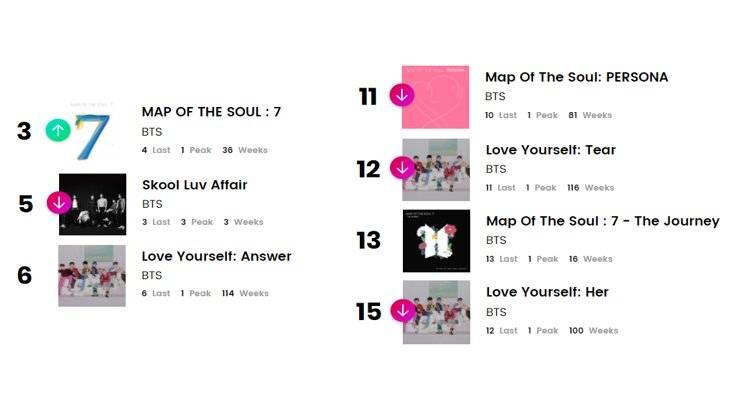Click the pink down arrow beside rank 11
This screenshot has height=411, width=730.
402,95
